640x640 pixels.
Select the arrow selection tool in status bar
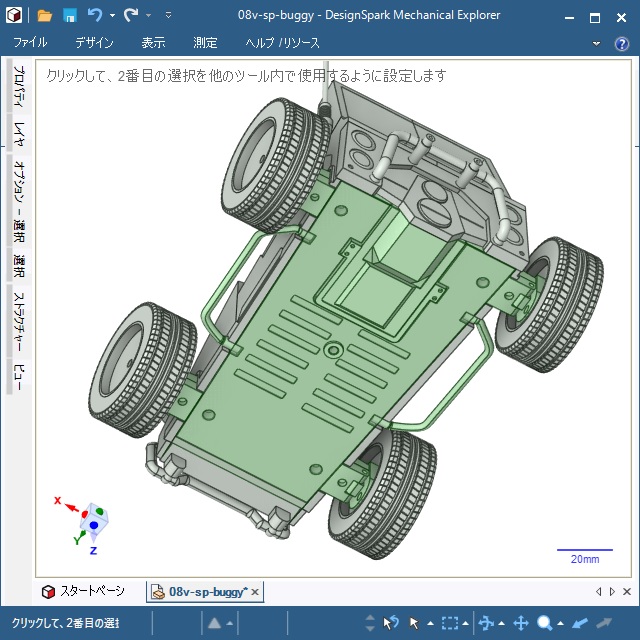415,623
